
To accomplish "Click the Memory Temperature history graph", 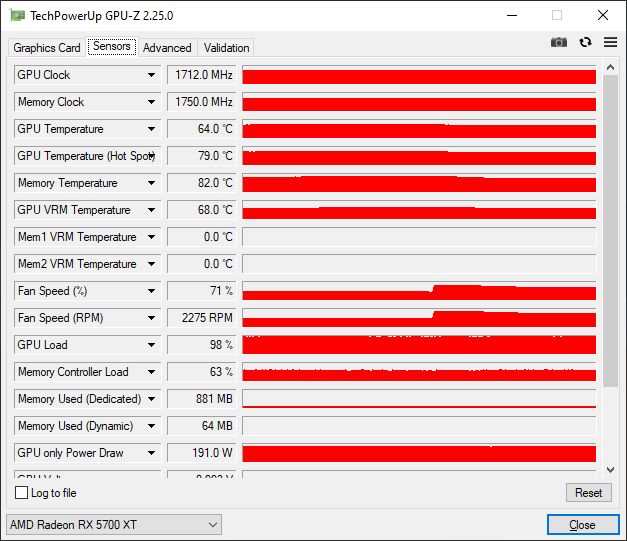I will pyautogui.click(x=419, y=183).
